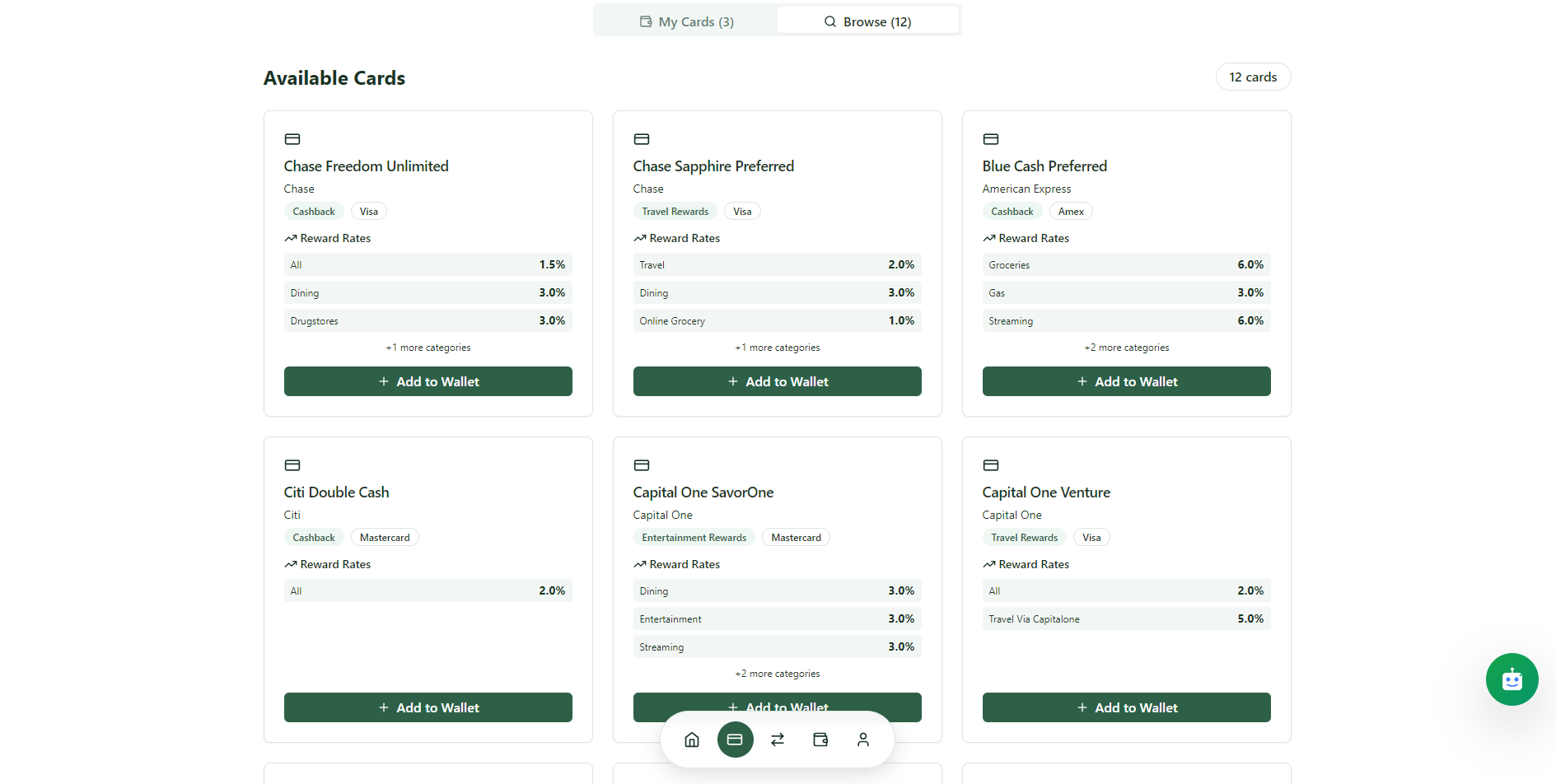Image resolution: width=1556 pixels, height=784 pixels.
Task: Expand more categories for Chase Sapphire Preferred
Action: pyautogui.click(x=778, y=348)
